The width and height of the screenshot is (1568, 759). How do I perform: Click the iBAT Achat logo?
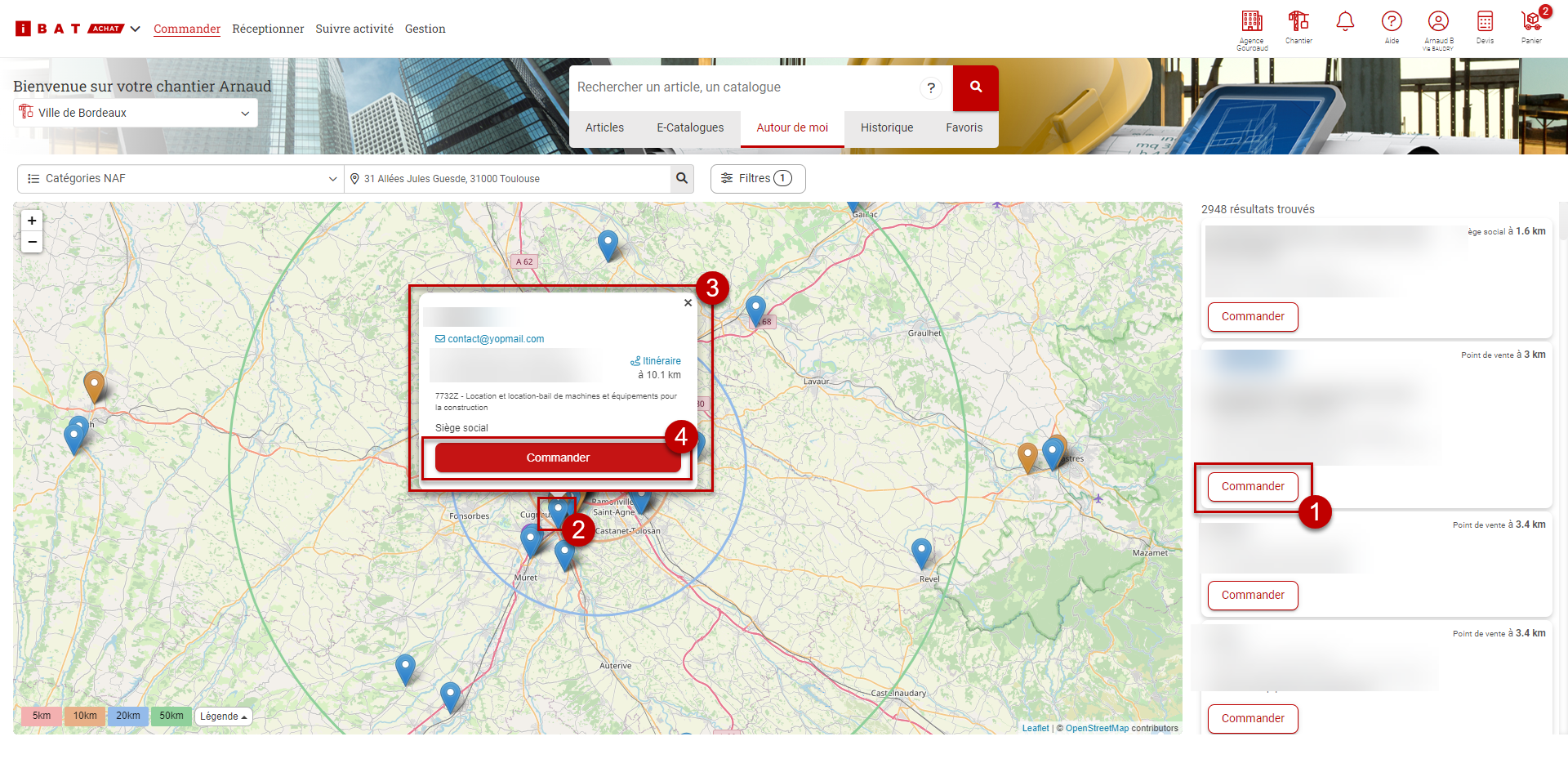[x=69, y=29]
